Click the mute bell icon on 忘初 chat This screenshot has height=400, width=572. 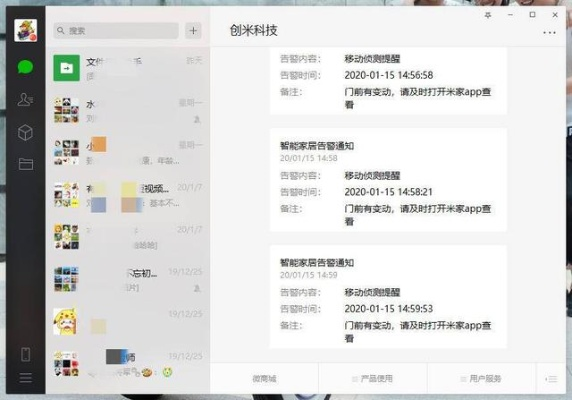point(197,288)
